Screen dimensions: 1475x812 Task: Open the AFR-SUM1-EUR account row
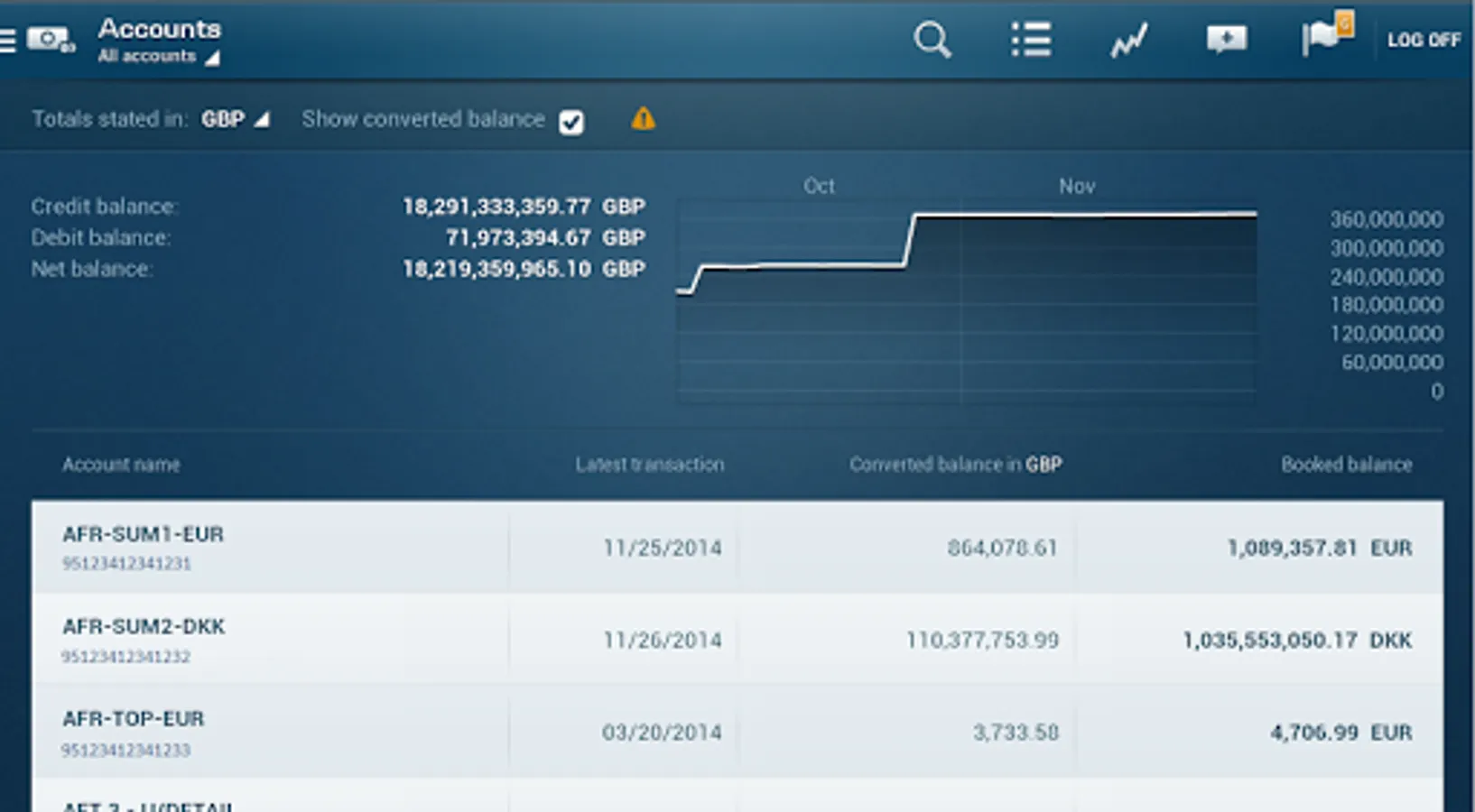tap(737, 548)
